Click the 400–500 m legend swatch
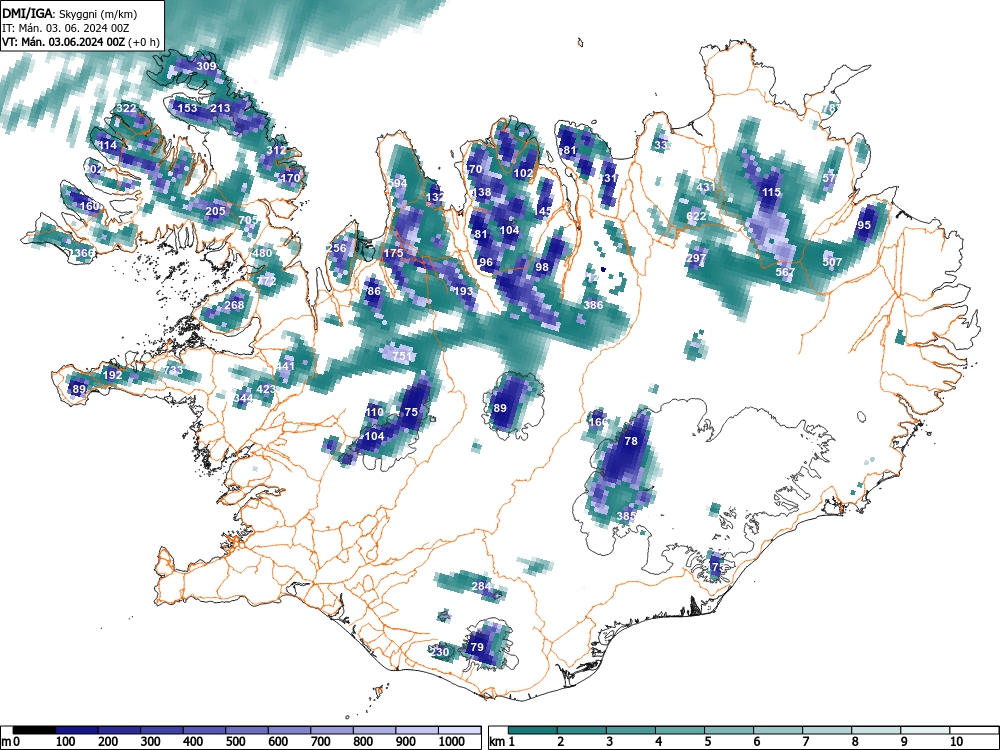Viewport: 1000px width, 750px height. coord(205,730)
